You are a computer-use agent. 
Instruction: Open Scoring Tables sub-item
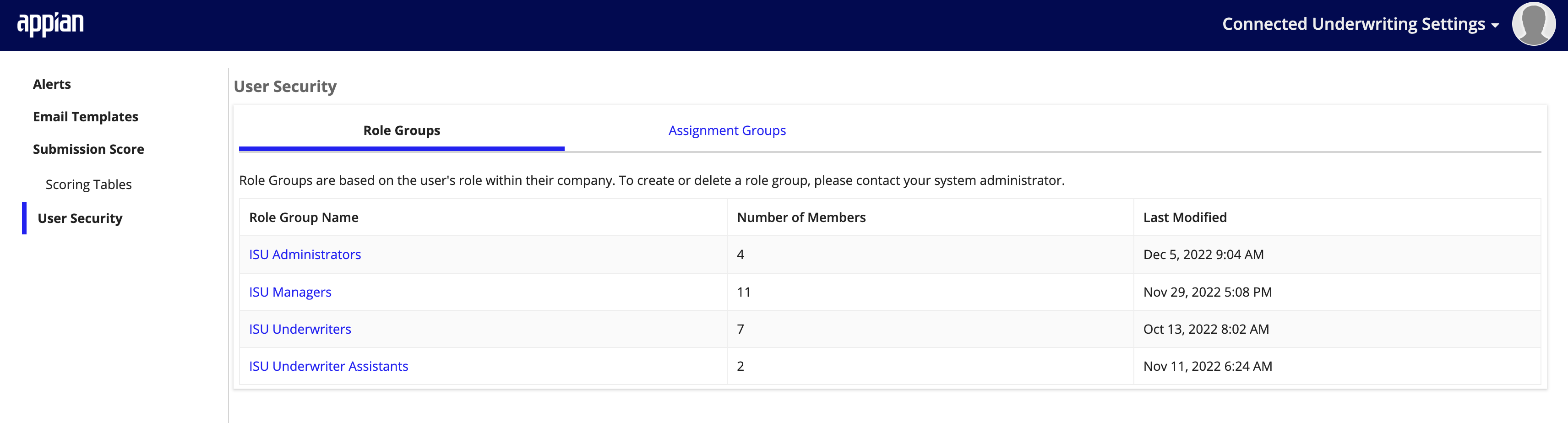[x=88, y=184]
